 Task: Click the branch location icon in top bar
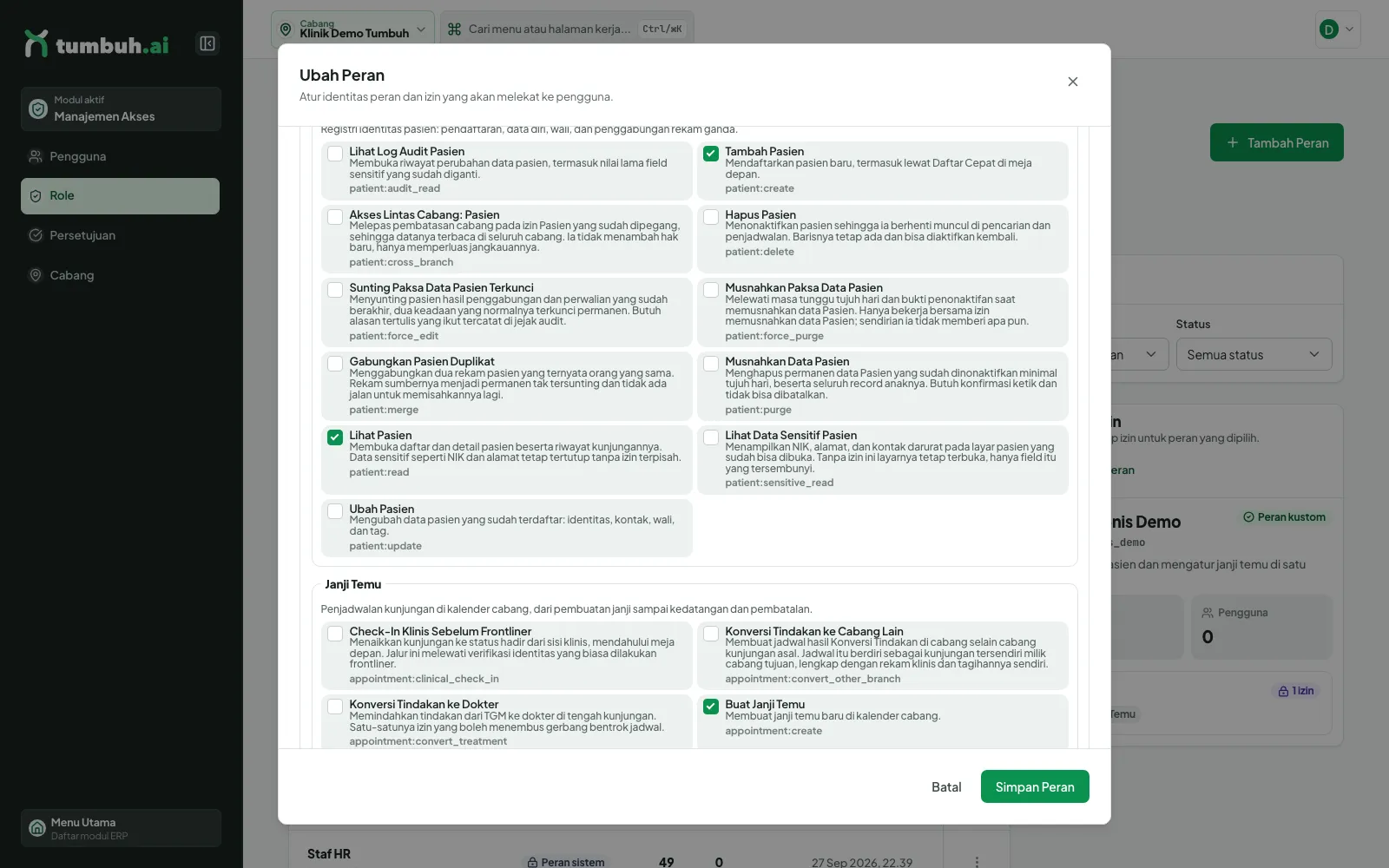point(286,30)
